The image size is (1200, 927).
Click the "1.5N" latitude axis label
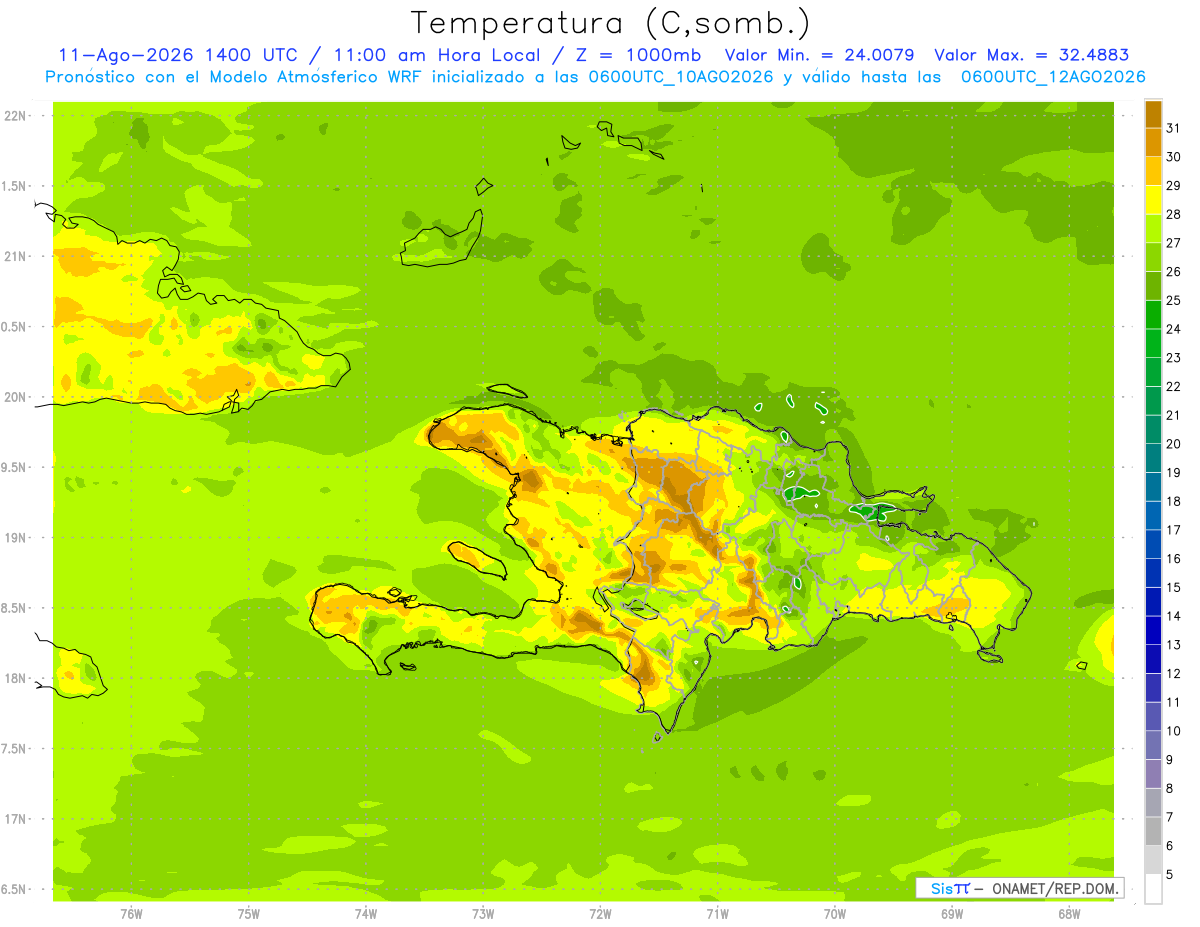coord(14,186)
